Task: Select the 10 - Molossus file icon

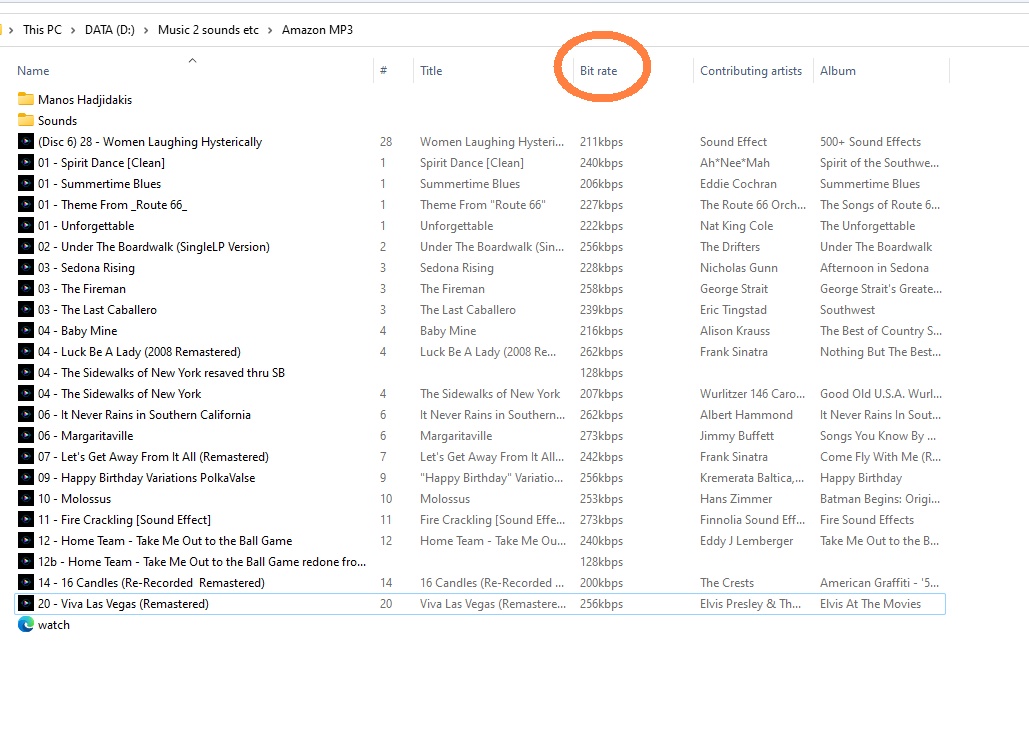Action: click(x=26, y=498)
